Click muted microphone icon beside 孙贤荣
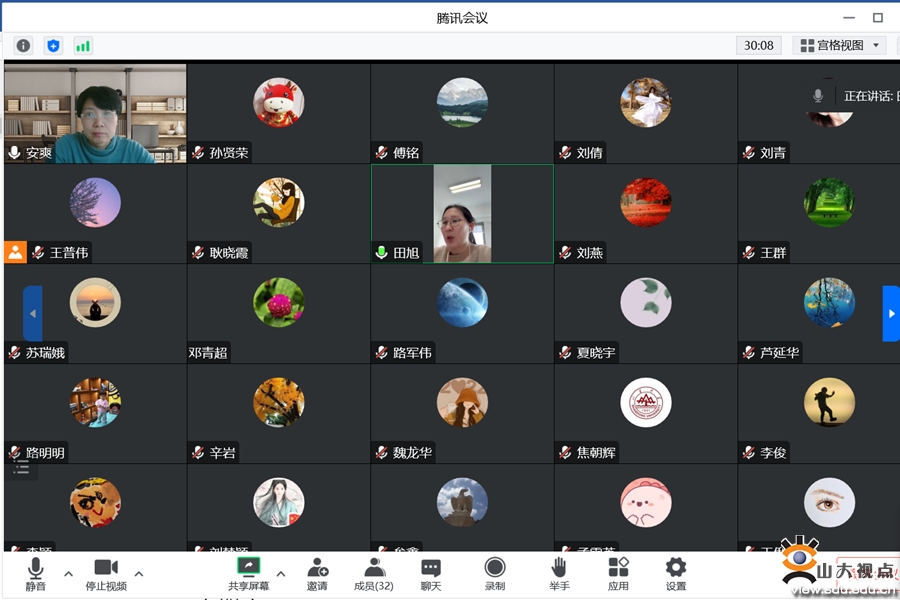 198,152
